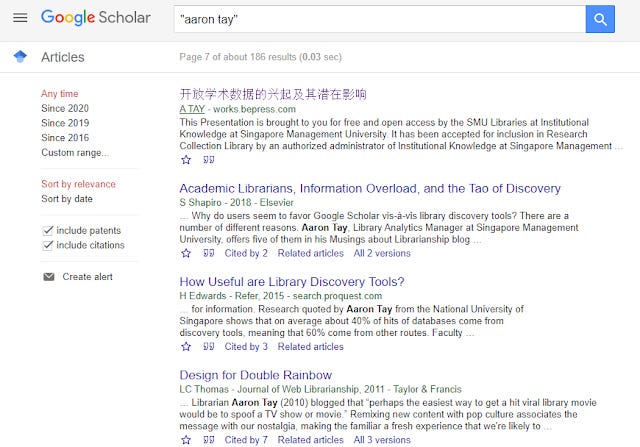
Task: Click Cited by 2 link
Action: pos(246,253)
